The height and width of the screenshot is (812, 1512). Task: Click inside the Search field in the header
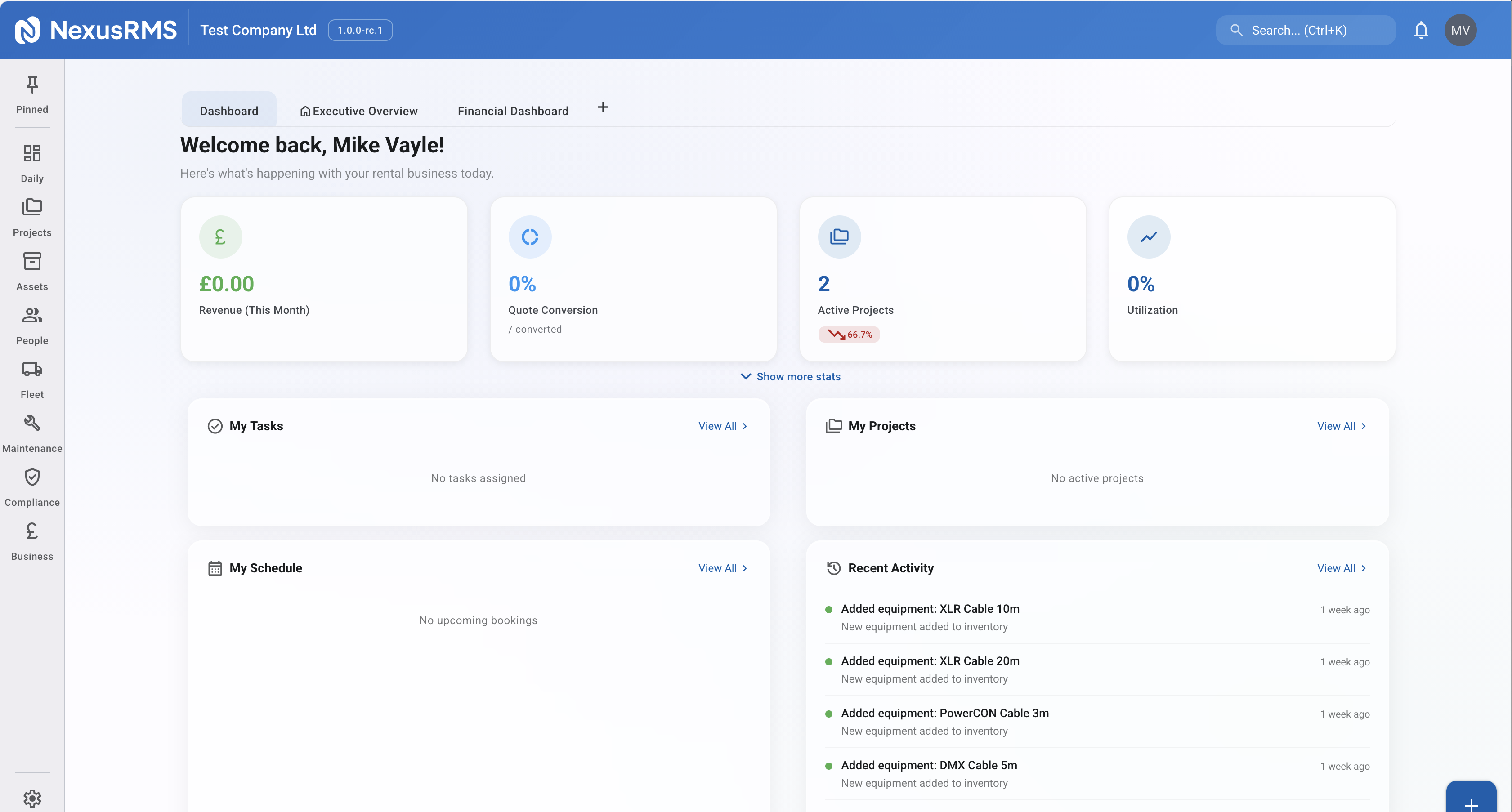[1306, 30]
